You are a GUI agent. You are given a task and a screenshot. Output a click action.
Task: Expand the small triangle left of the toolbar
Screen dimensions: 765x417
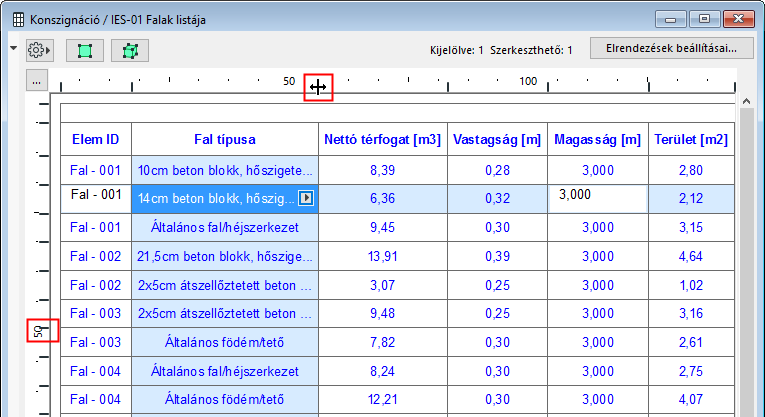[14, 48]
